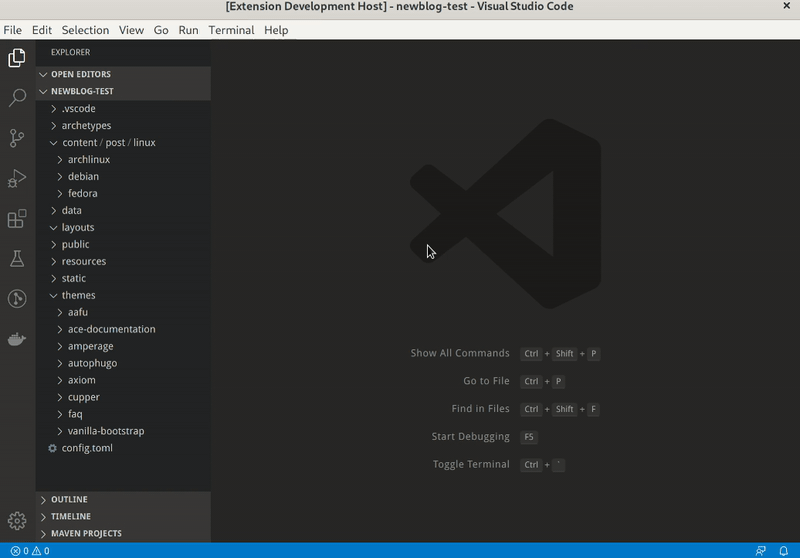The height and width of the screenshot is (558, 800).
Task: Click the warnings triangle in status bar
Action: [x=36, y=551]
